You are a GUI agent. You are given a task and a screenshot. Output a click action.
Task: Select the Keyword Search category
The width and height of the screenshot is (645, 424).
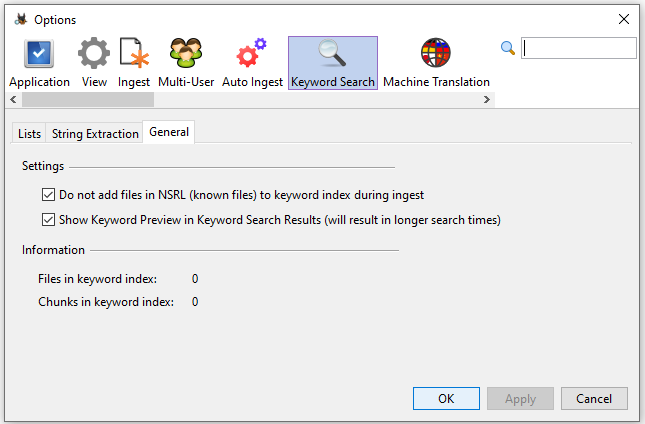tap(332, 63)
